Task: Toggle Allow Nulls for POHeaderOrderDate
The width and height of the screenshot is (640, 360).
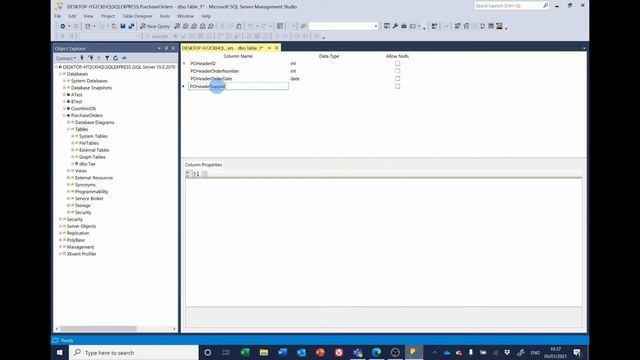Action: (398, 78)
